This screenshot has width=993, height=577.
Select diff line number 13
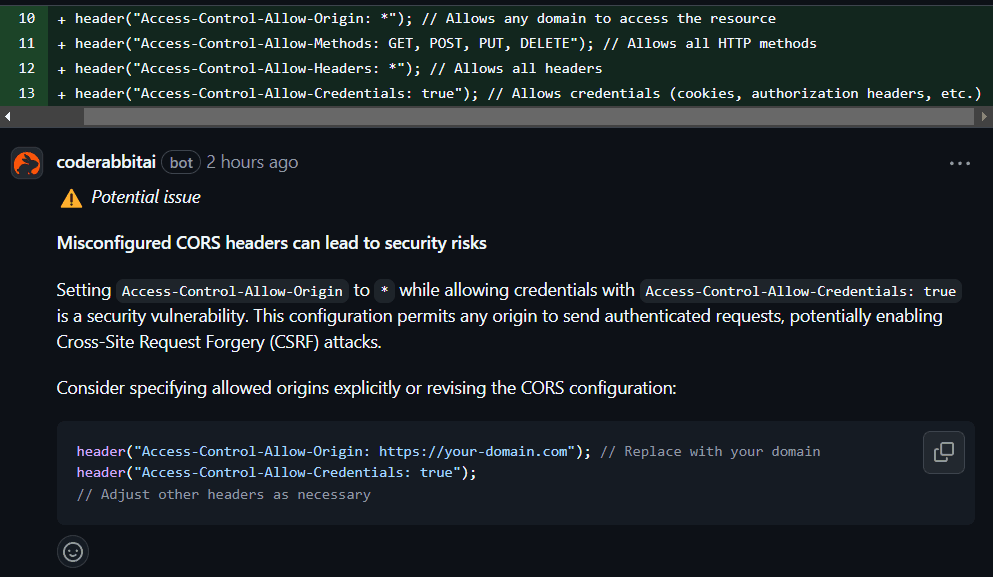(27, 94)
